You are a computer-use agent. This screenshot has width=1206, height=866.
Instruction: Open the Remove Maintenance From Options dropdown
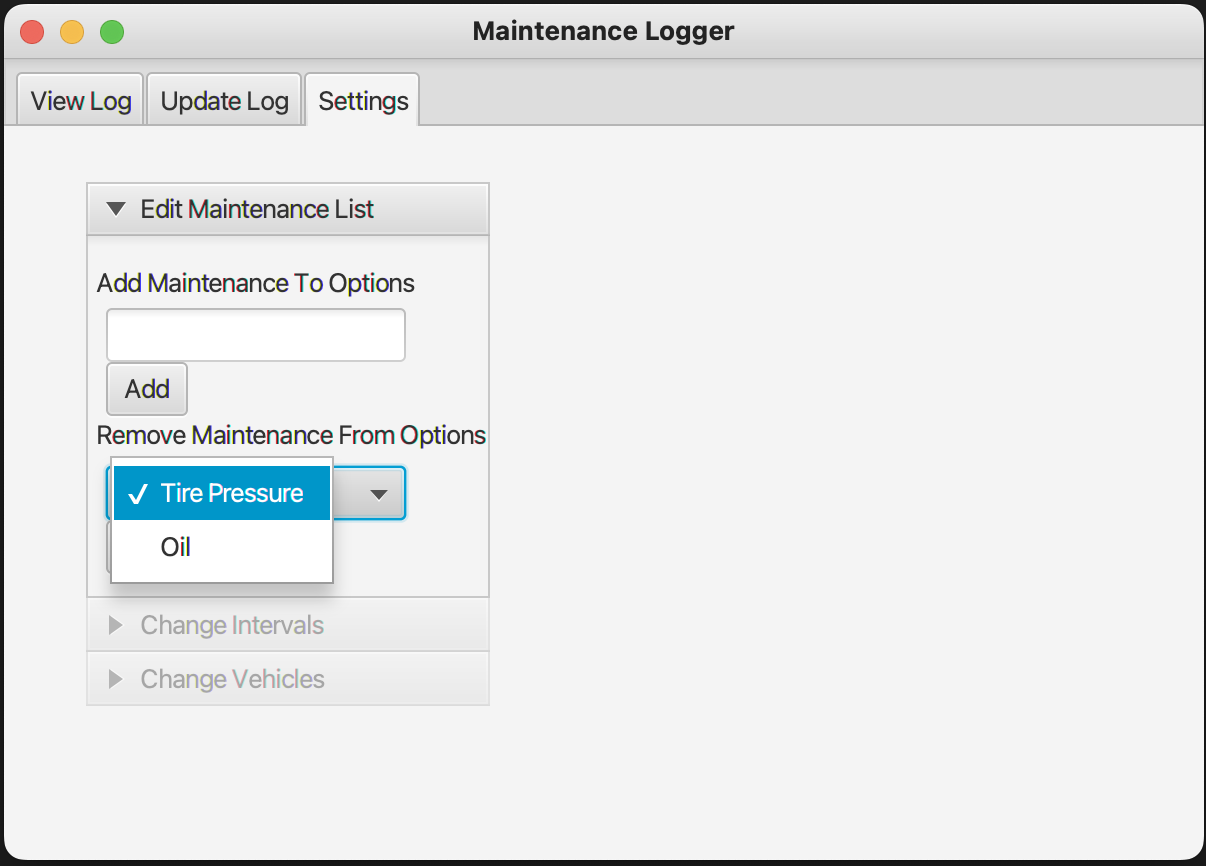tap(378, 493)
